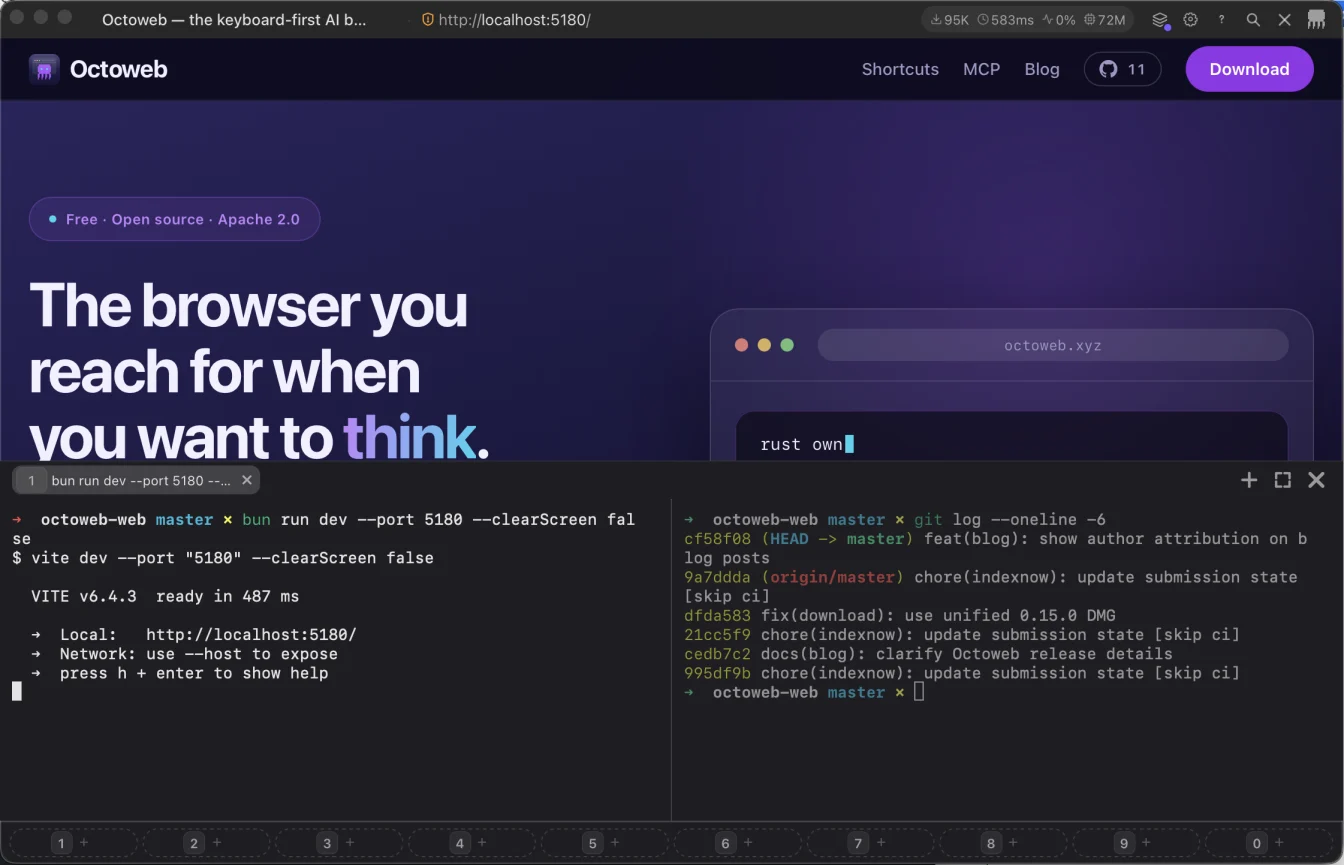
Task: Click the Octoweb page title in the title bar
Action: [x=234, y=19]
